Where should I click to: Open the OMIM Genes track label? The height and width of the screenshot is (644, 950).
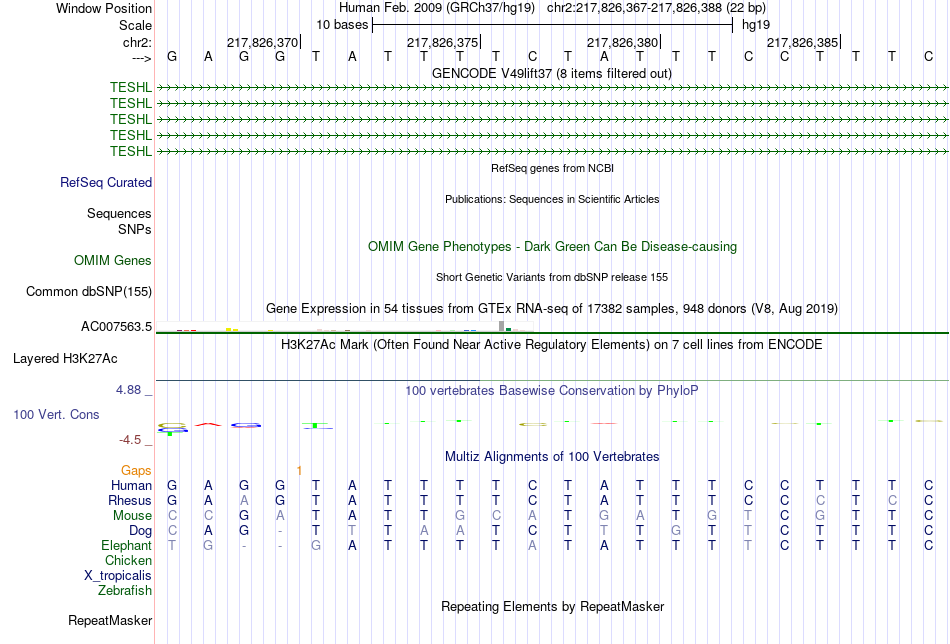coord(113,261)
